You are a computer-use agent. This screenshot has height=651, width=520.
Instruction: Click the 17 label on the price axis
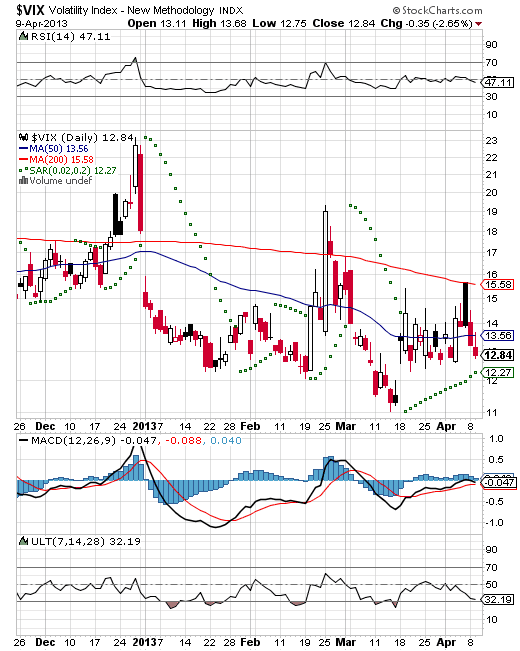point(491,252)
